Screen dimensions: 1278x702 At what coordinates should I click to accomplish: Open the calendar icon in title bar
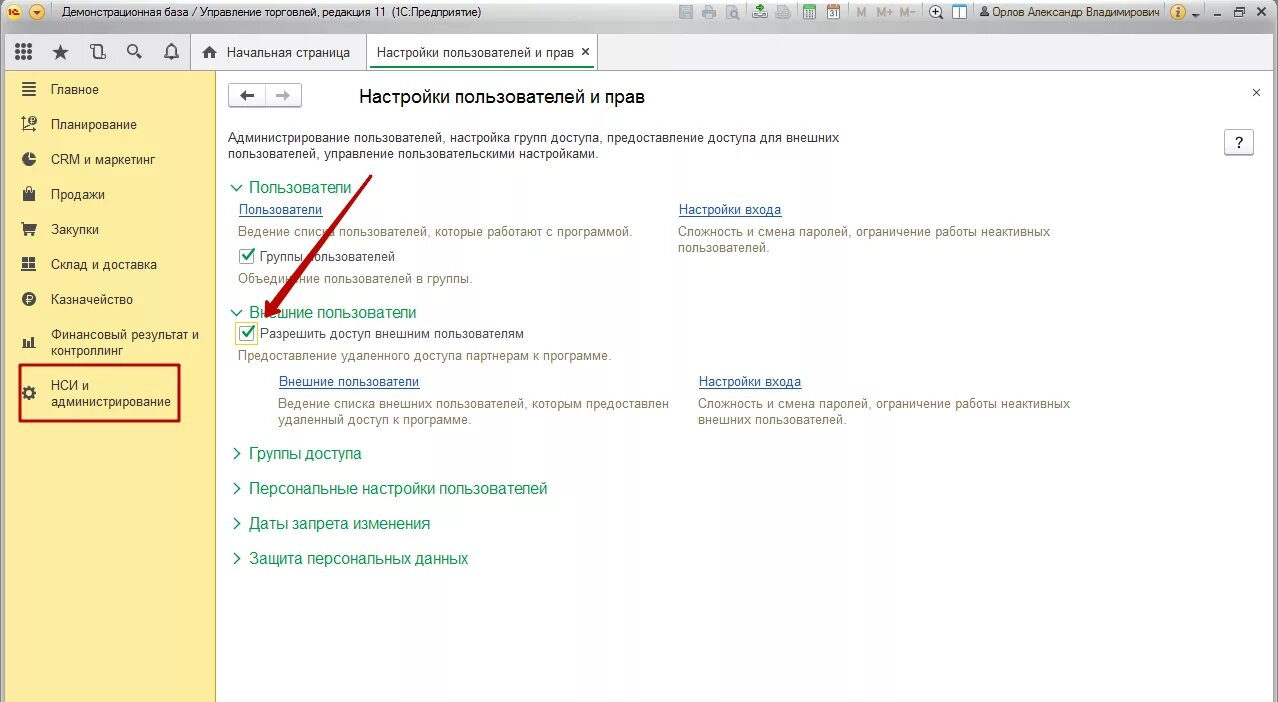point(832,12)
